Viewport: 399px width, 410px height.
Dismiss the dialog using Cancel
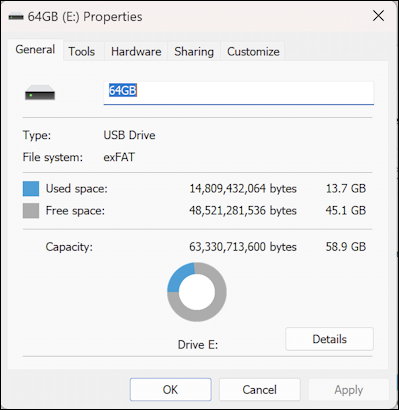coord(259,389)
